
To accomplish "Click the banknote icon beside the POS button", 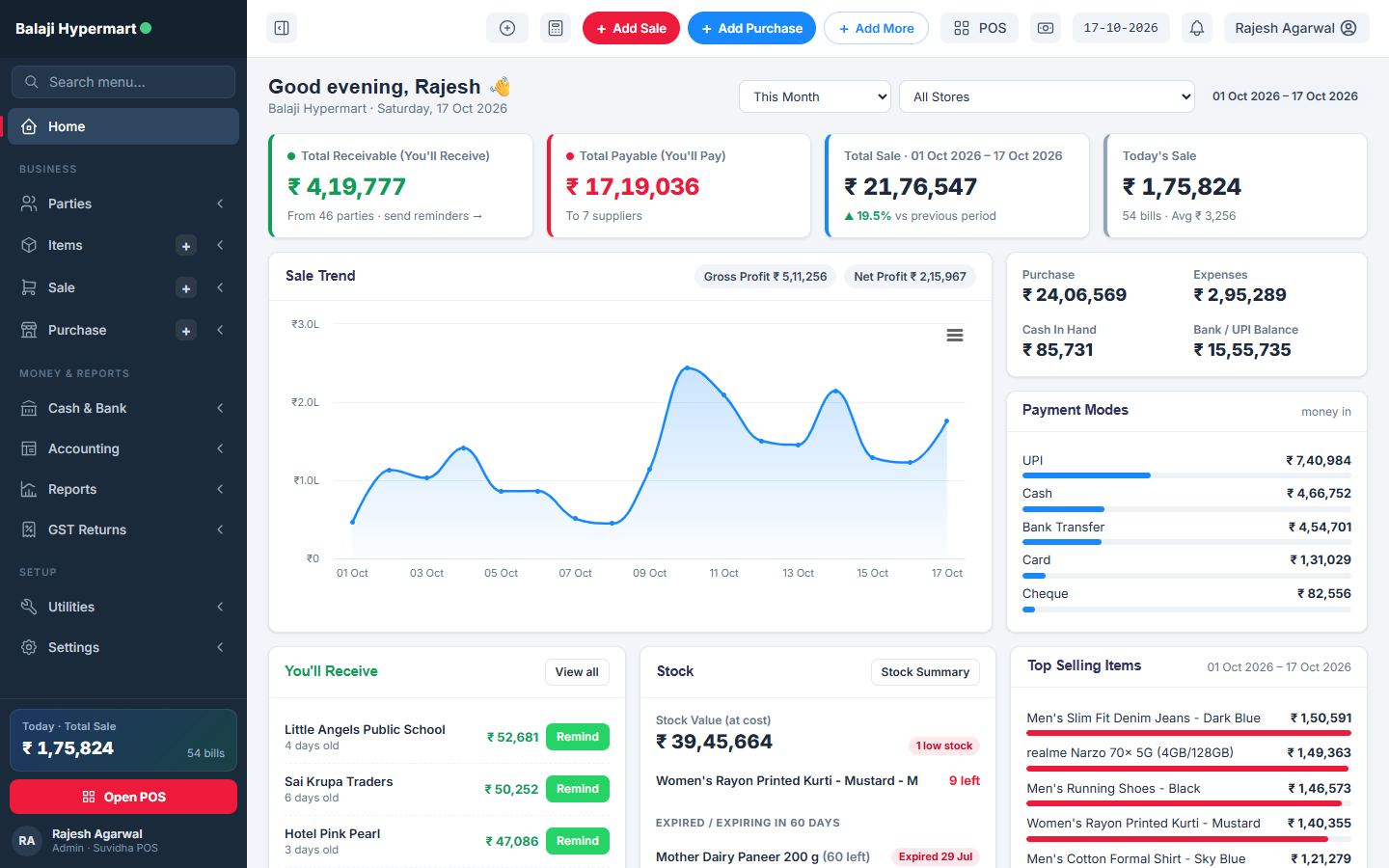I will [1046, 28].
